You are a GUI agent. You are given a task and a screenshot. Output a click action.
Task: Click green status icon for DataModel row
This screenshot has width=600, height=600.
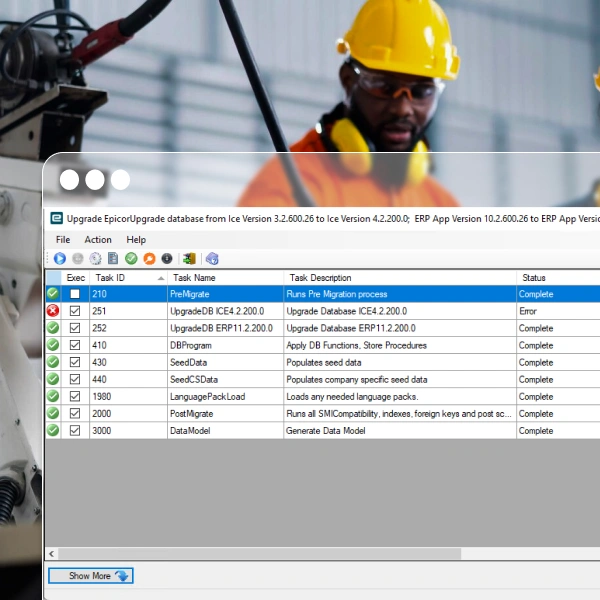(x=53, y=430)
